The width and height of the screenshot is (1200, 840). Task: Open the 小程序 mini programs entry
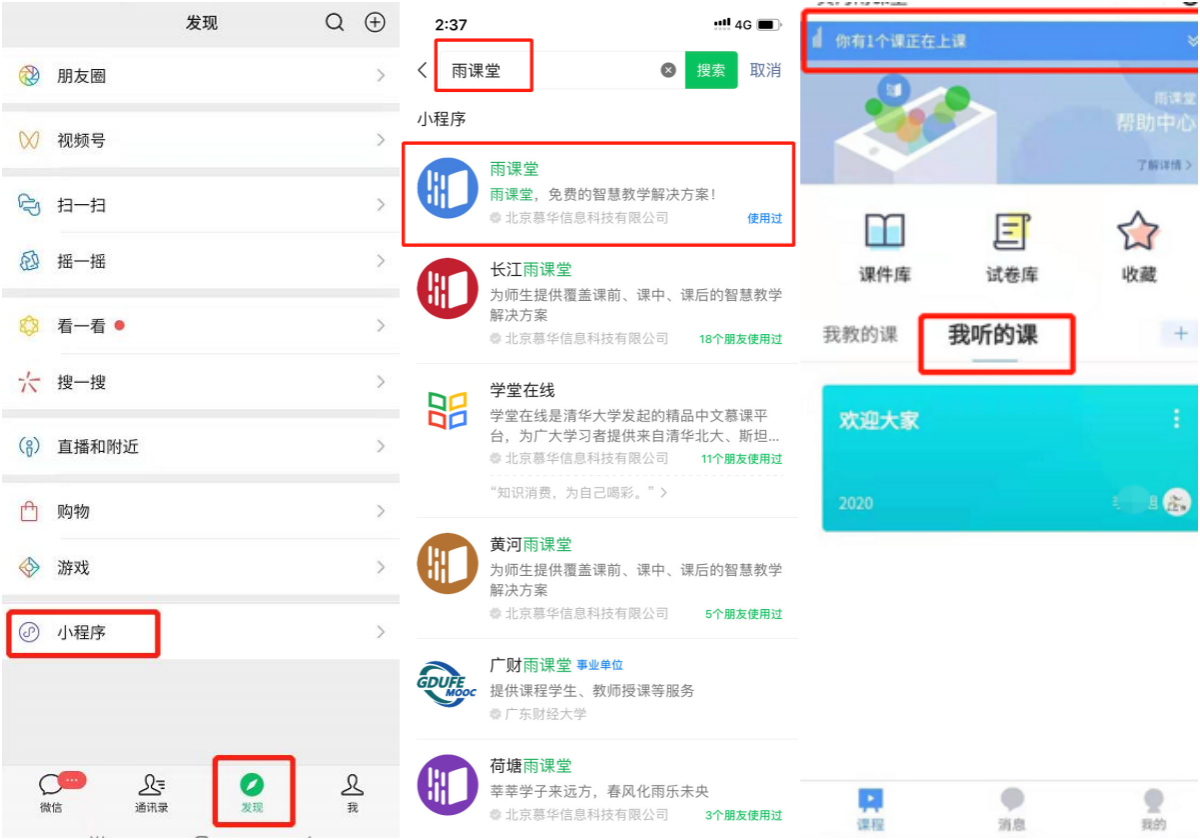pos(82,632)
